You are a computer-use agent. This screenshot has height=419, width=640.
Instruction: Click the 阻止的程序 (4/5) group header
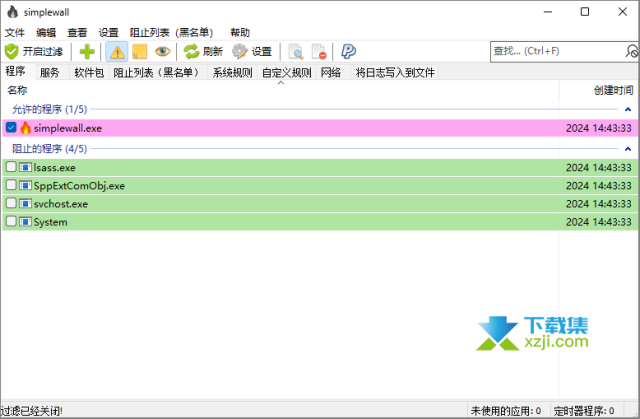coord(49,149)
